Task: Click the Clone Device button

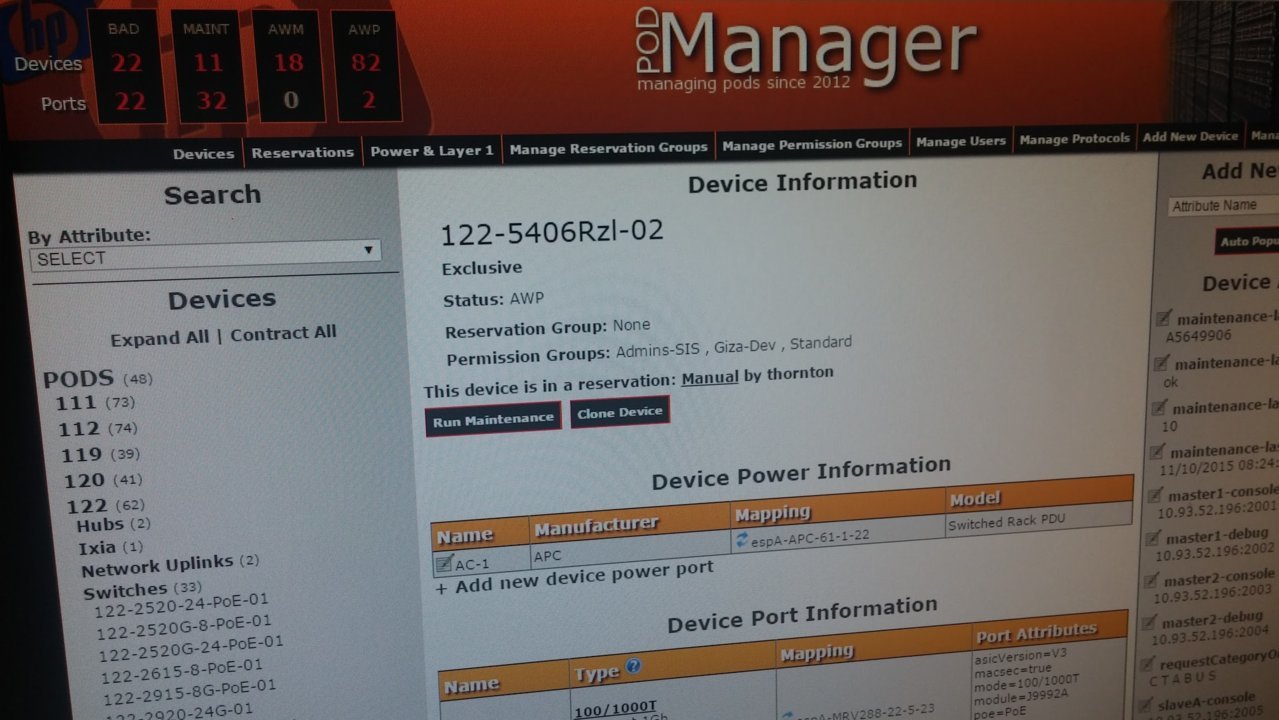Action: [620, 412]
